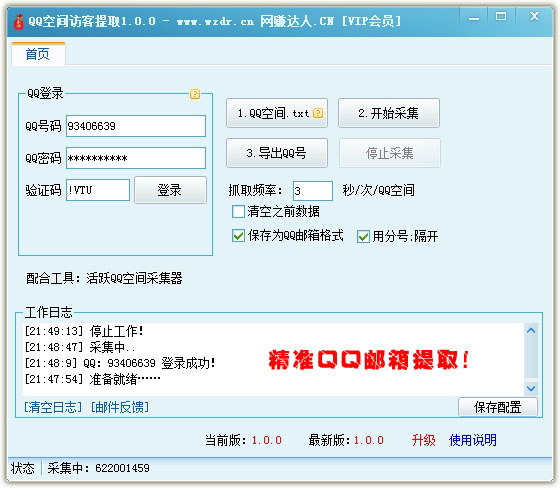
Task: Click the log scrollbar up arrow
Action: point(531,330)
